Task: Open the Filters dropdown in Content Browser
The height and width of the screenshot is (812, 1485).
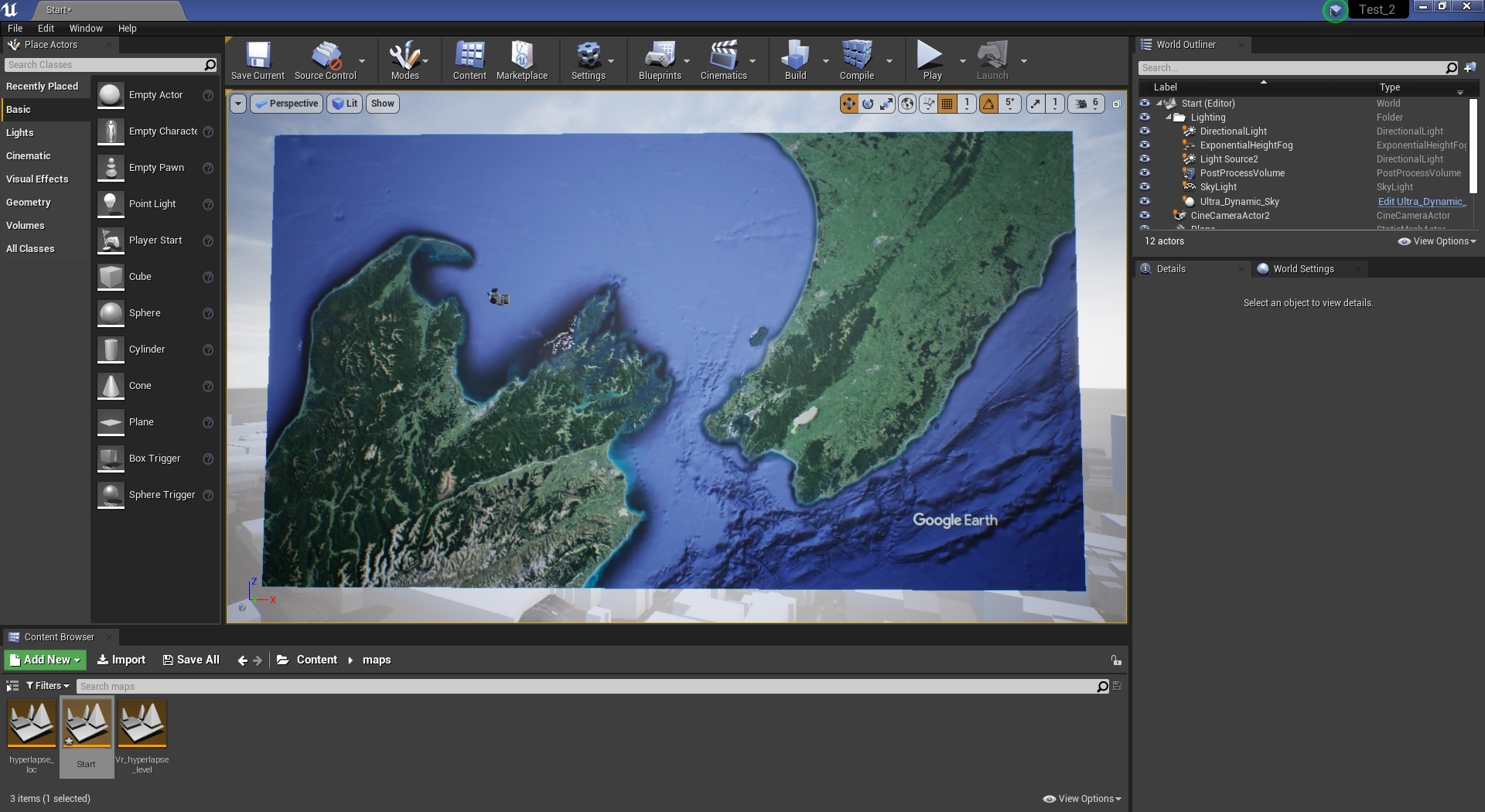Action: coord(48,686)
